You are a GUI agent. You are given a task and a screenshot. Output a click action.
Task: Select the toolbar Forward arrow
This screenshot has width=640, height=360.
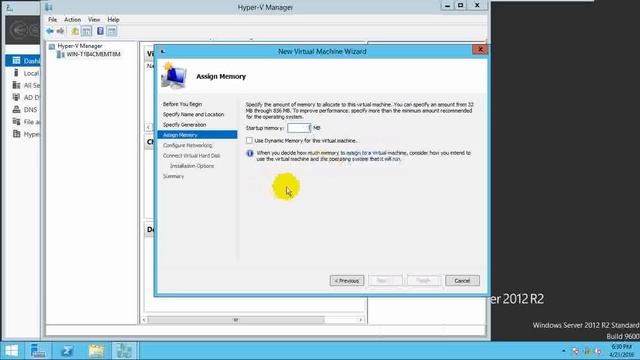point(60,31)
